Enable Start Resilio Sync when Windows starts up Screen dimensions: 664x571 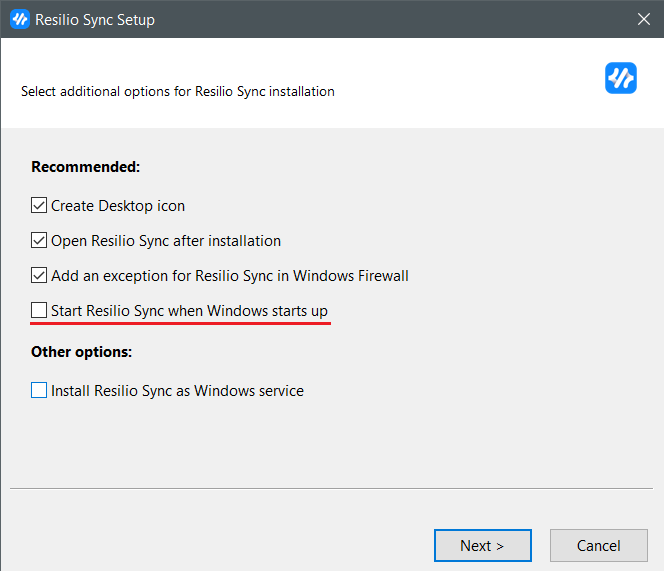(x=39, y=310)
